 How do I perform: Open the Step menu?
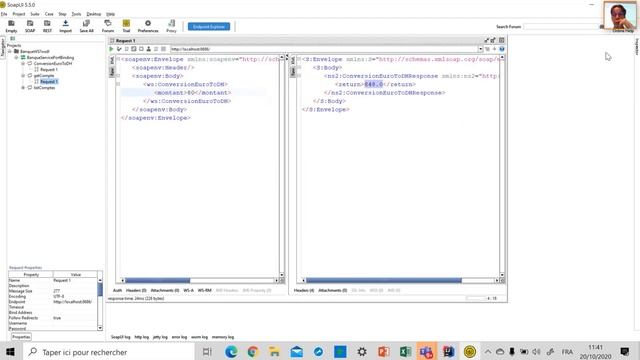click(62, 14)
